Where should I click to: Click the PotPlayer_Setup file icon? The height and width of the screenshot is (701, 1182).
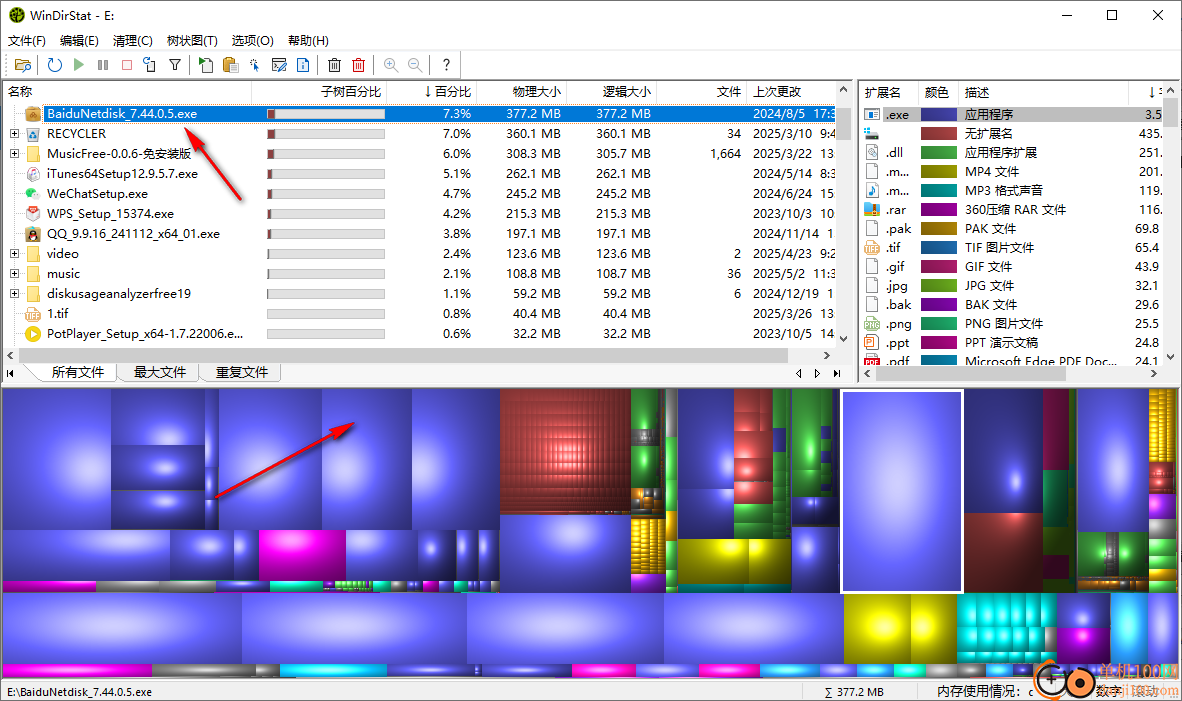[33, 334]
